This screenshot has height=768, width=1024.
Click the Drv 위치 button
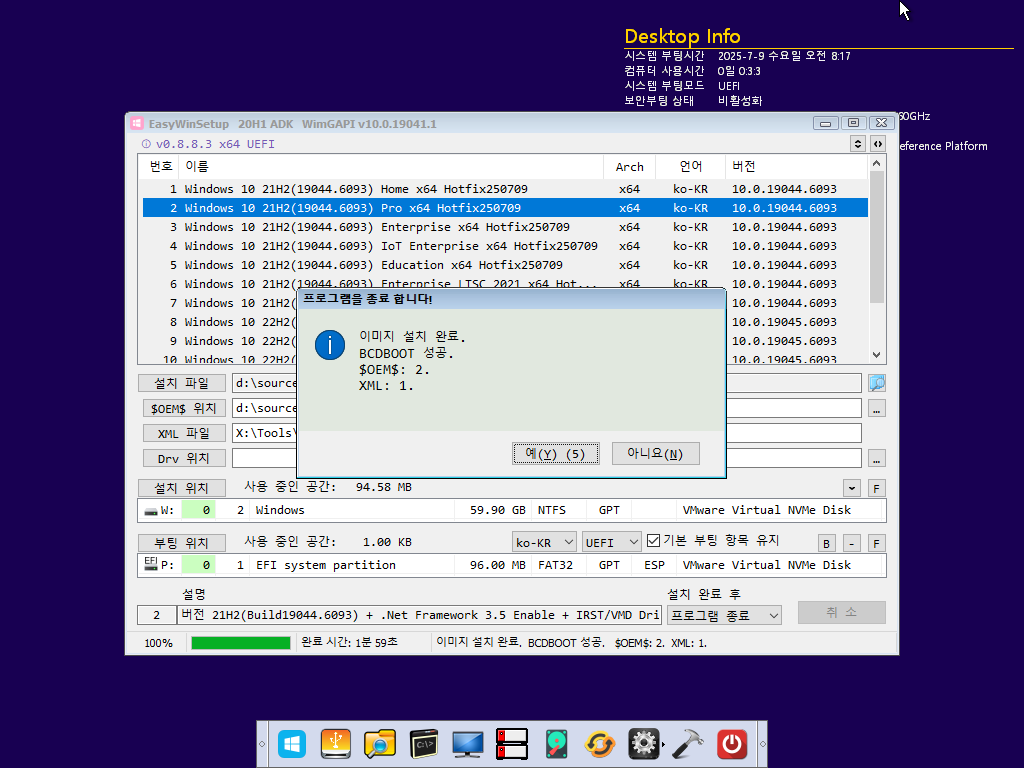tap(184, 458)
